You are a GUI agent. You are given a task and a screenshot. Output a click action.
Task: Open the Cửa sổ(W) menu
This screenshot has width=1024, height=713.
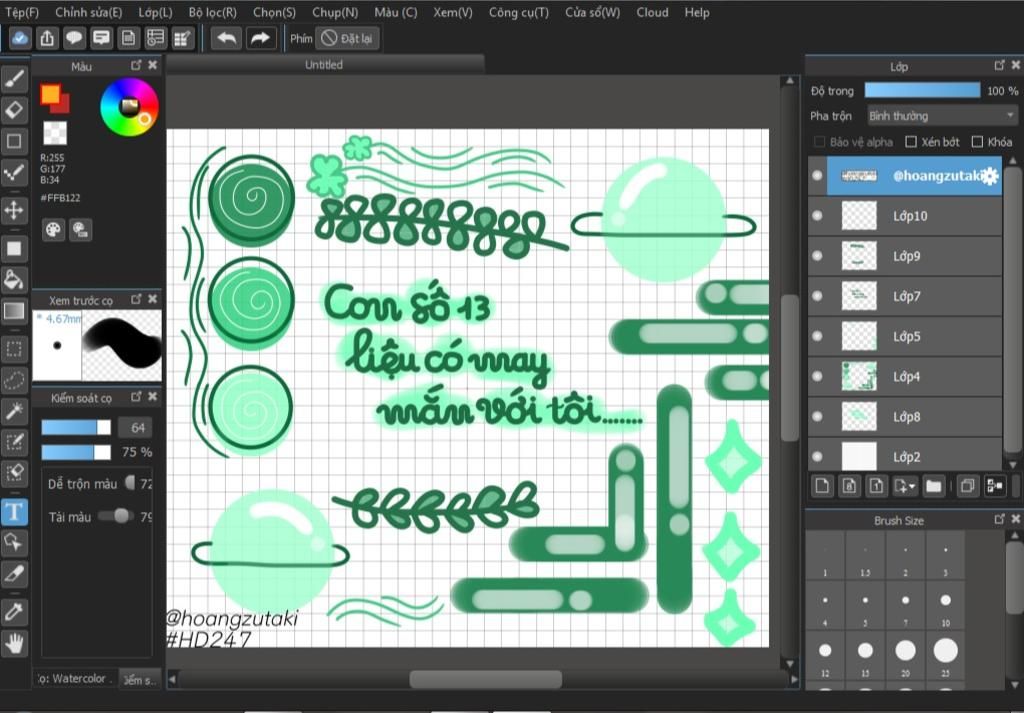(593, 12)
